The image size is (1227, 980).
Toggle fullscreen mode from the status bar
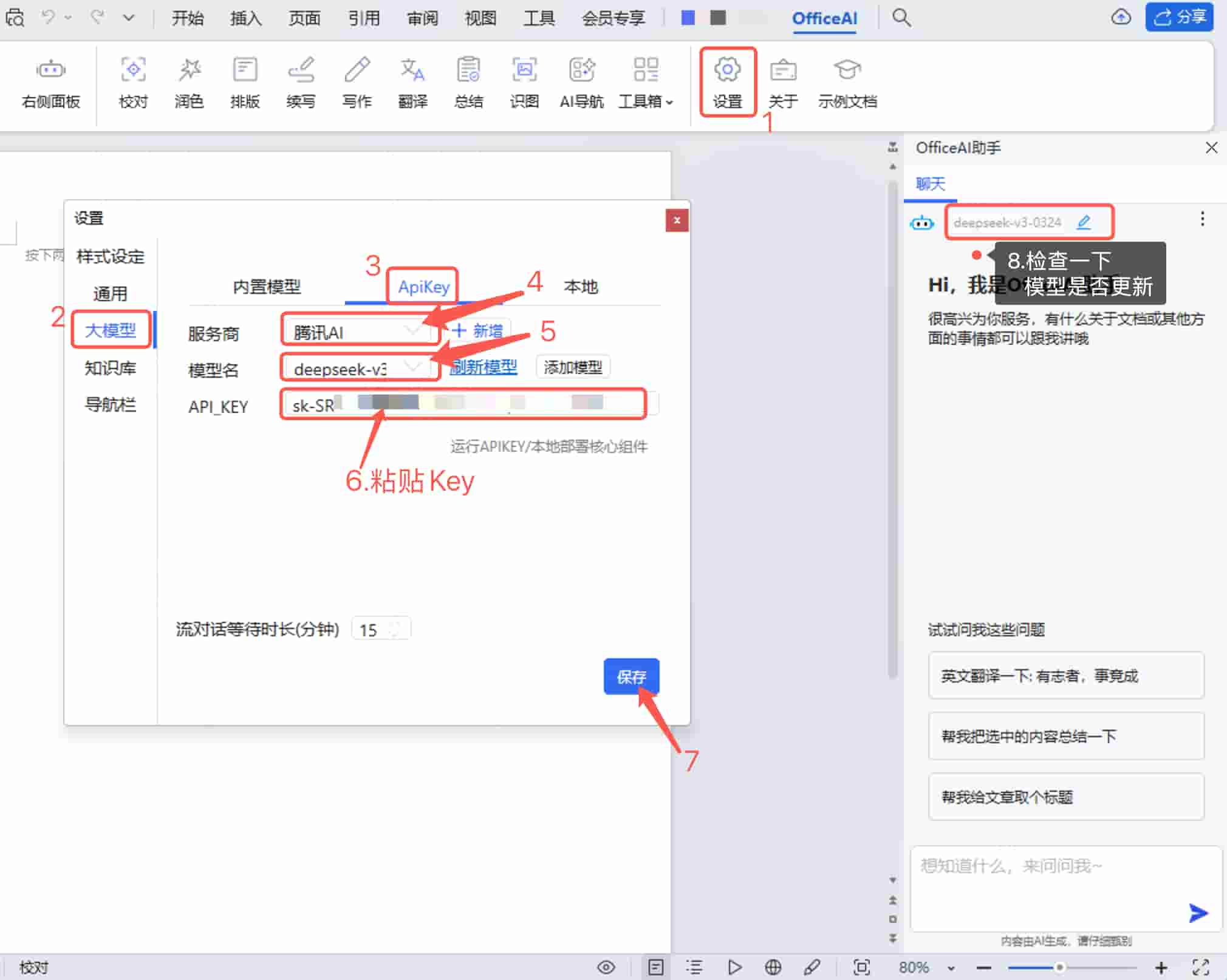pos(1201,967)
